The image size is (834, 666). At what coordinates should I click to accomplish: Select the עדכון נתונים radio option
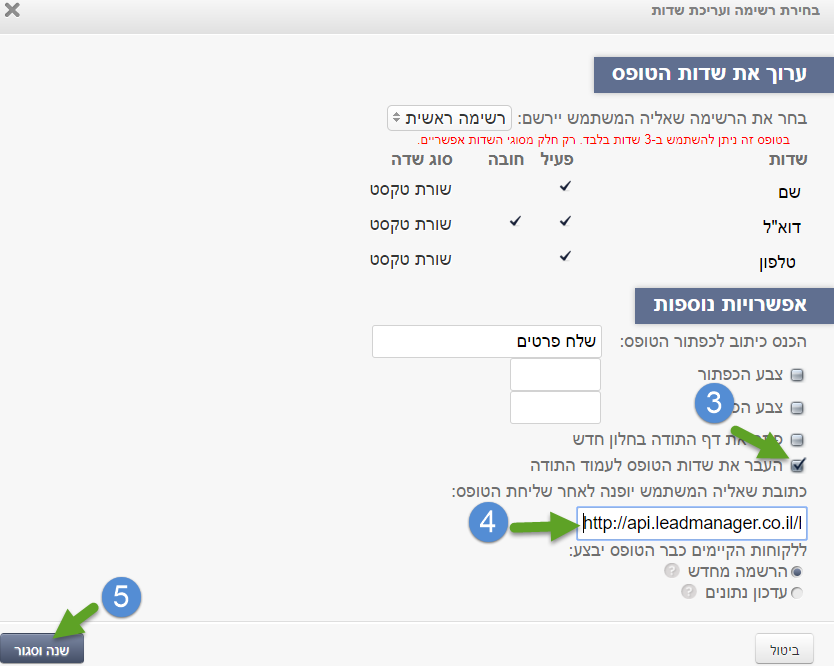[x=797, y=593]
